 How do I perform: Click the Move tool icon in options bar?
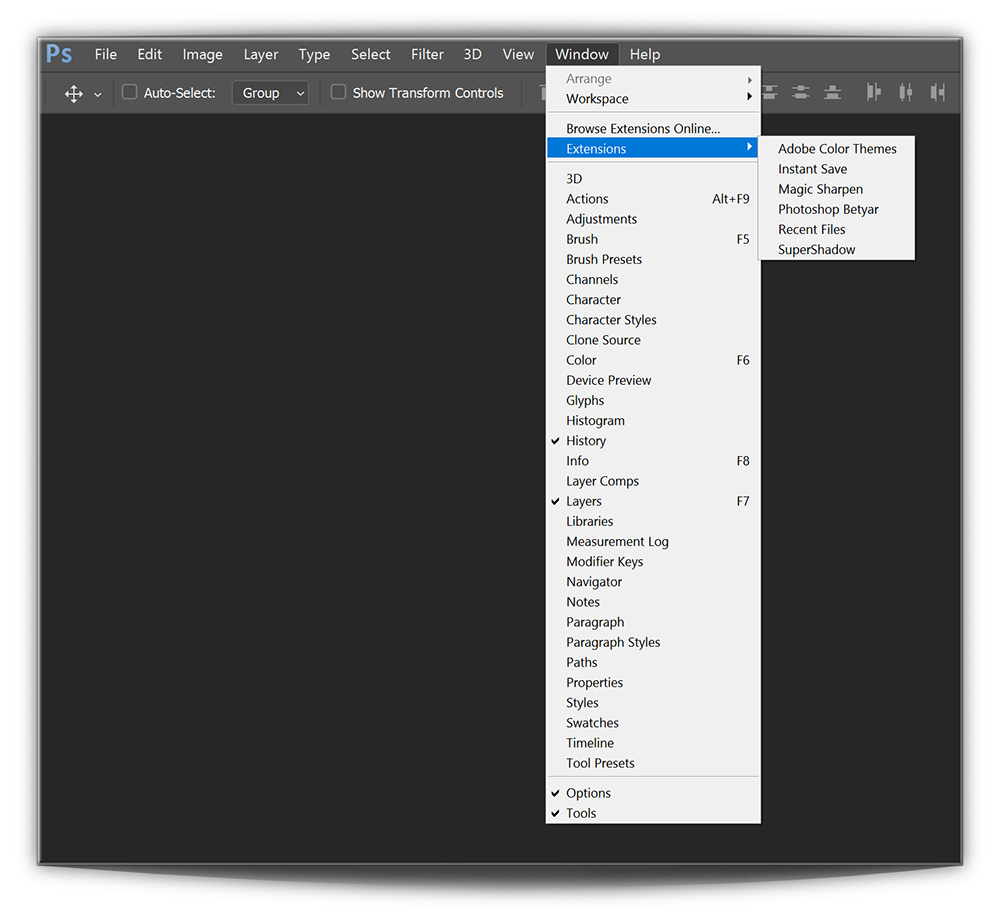click(x=73, y=93)
